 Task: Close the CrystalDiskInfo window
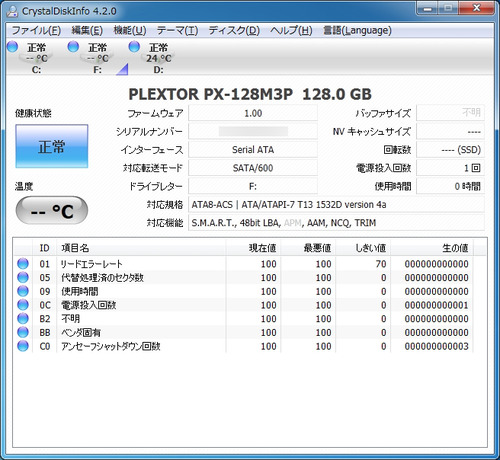tap(476, 8)
